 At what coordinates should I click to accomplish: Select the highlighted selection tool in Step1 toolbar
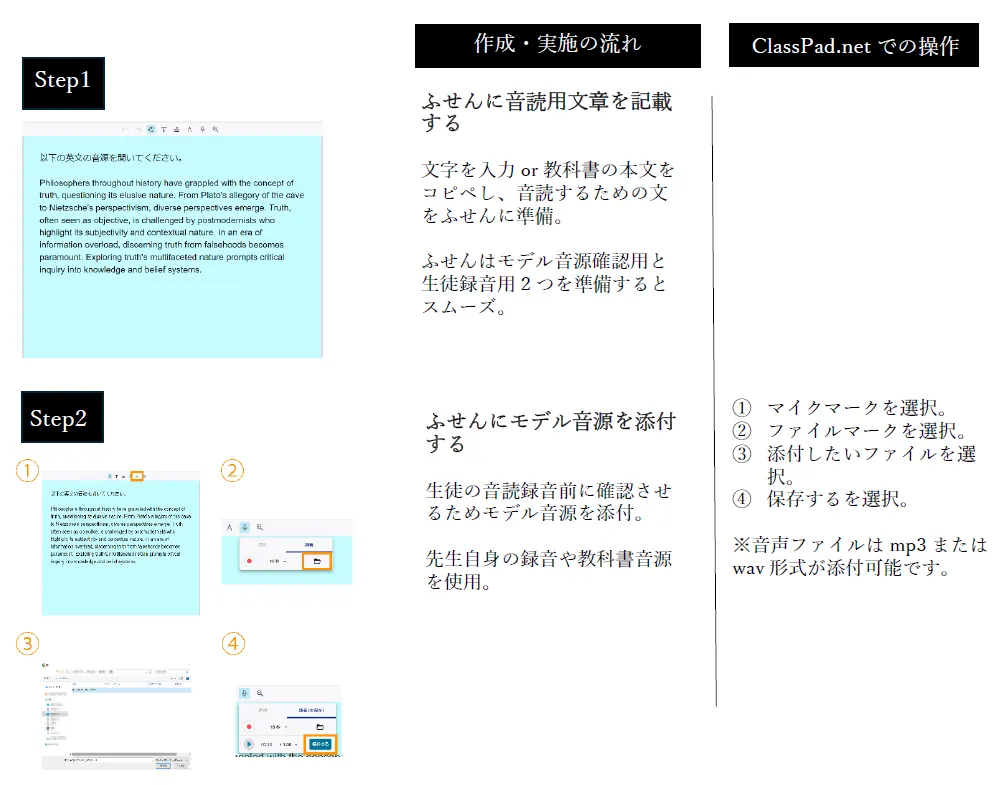point(150,129)
